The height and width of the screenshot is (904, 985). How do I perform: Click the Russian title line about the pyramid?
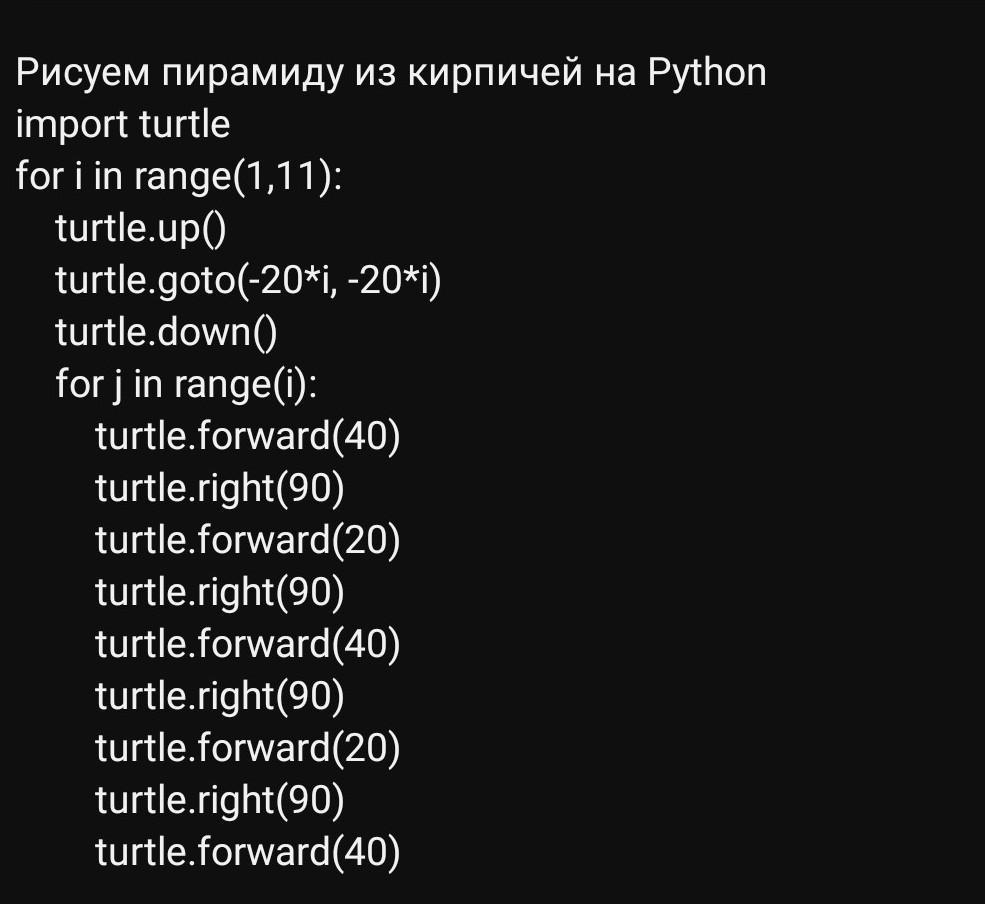(391, 73)
